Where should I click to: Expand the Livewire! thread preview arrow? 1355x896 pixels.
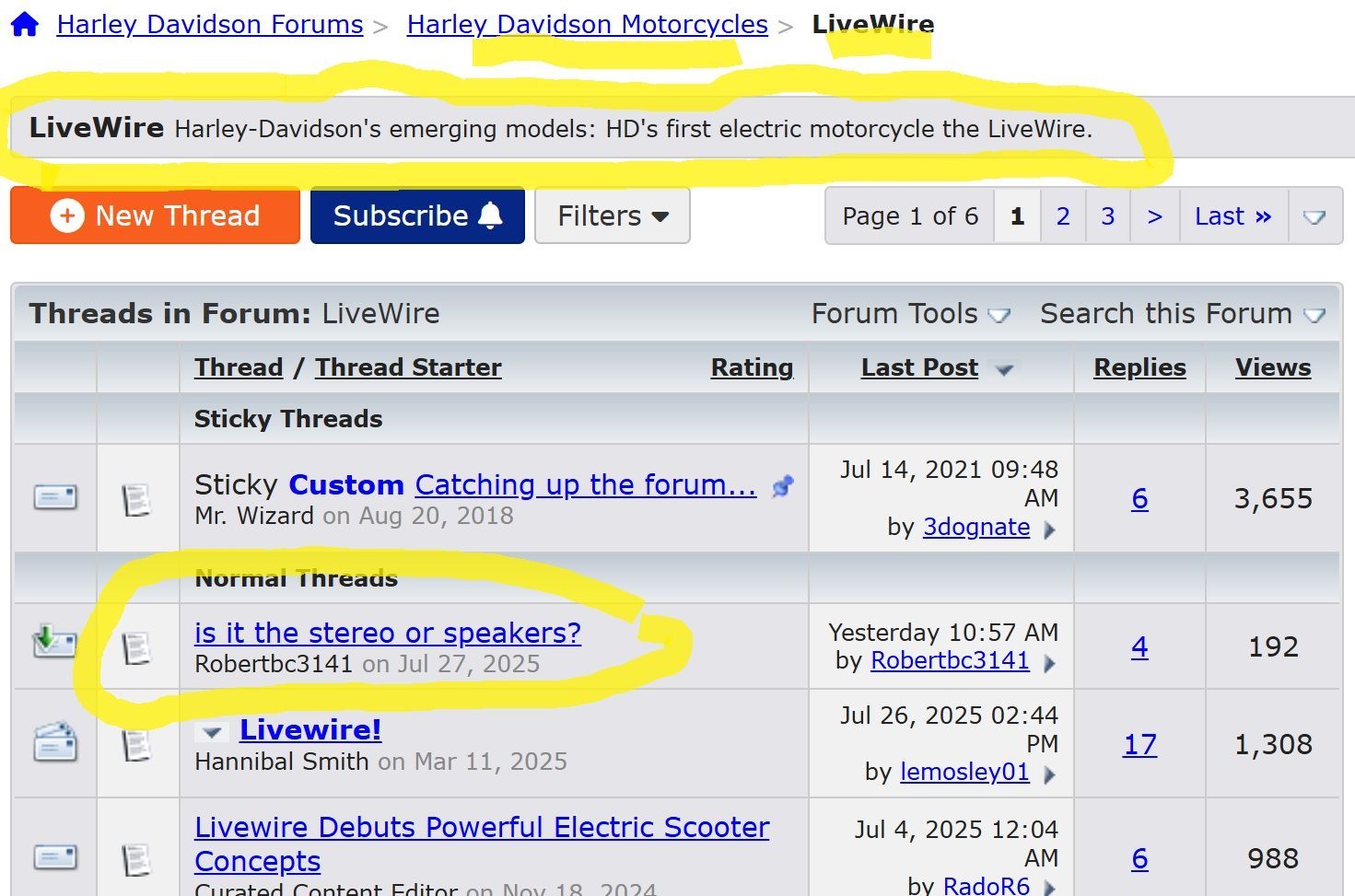pyautogui.click(x=213, y=733)
